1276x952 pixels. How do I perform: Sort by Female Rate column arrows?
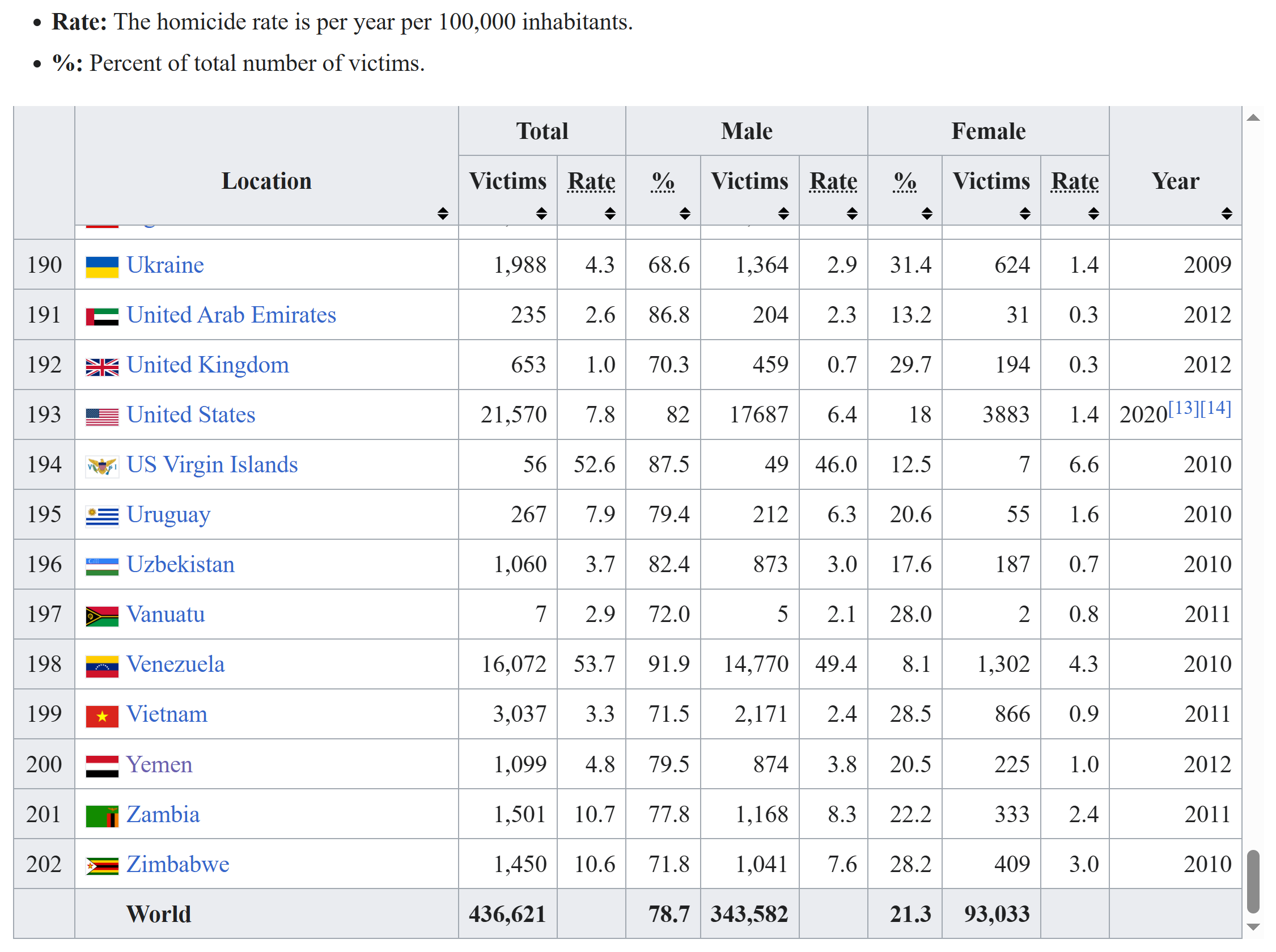[1093, 214]
